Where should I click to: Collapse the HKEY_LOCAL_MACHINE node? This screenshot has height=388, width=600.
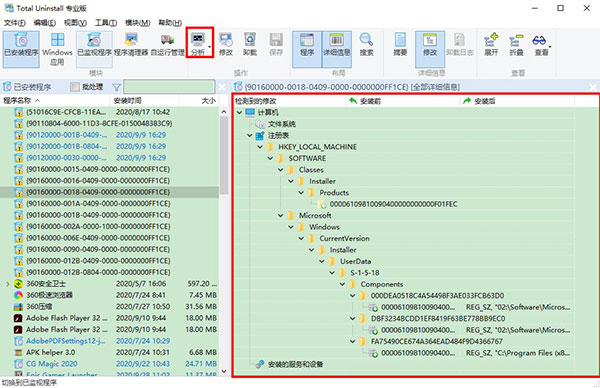[260, 147]
